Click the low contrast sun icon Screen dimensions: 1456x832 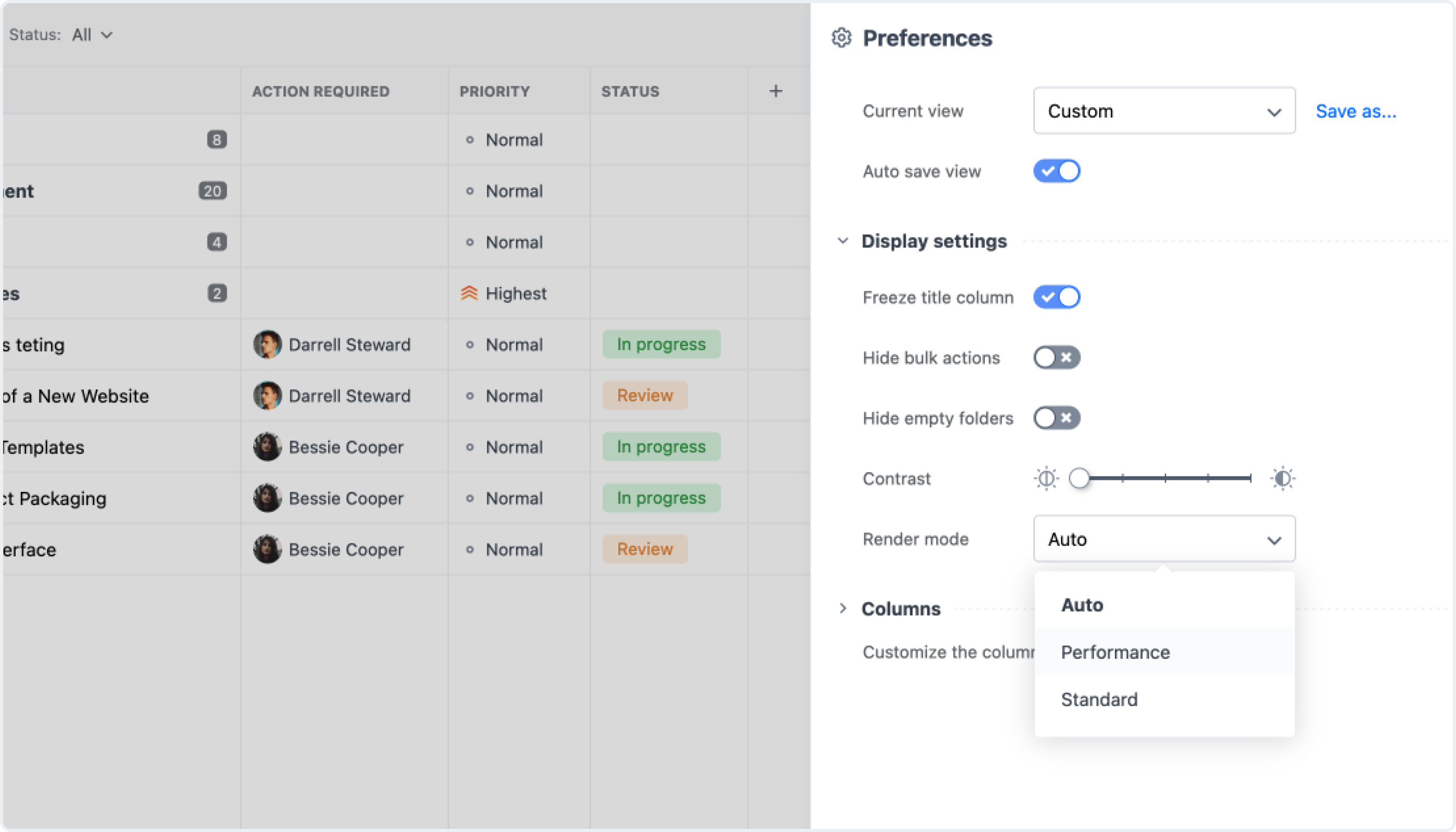coord(1046,478)
